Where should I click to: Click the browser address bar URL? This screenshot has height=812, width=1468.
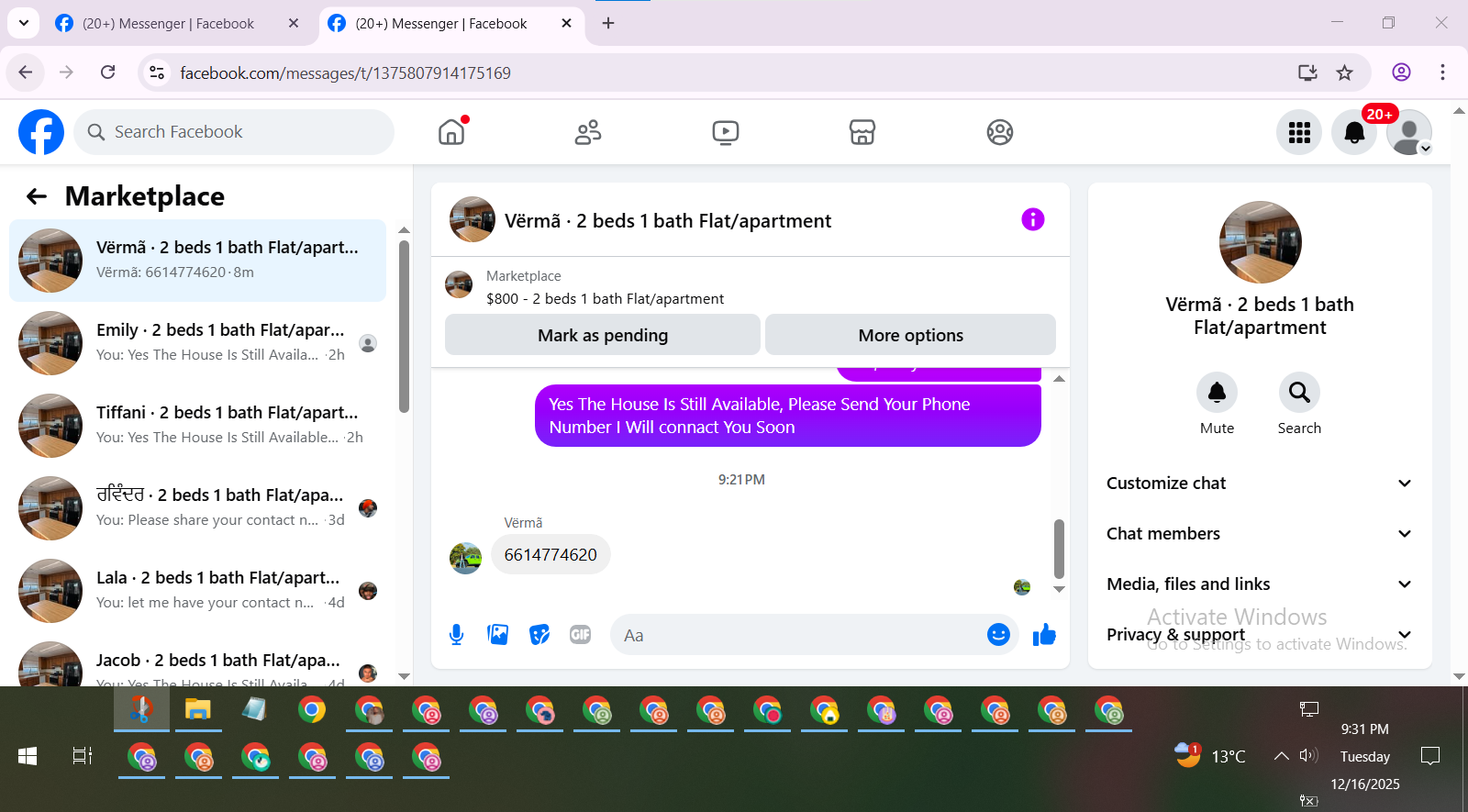click(345, 72)
